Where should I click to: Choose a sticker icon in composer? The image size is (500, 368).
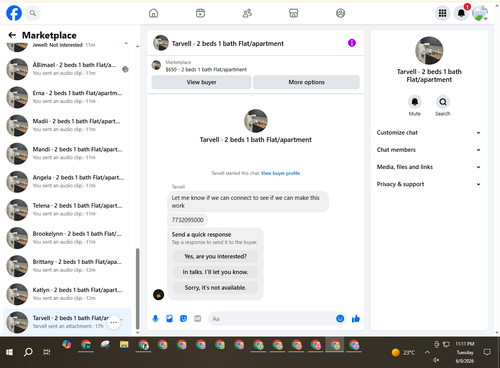(x=183, y=319)
